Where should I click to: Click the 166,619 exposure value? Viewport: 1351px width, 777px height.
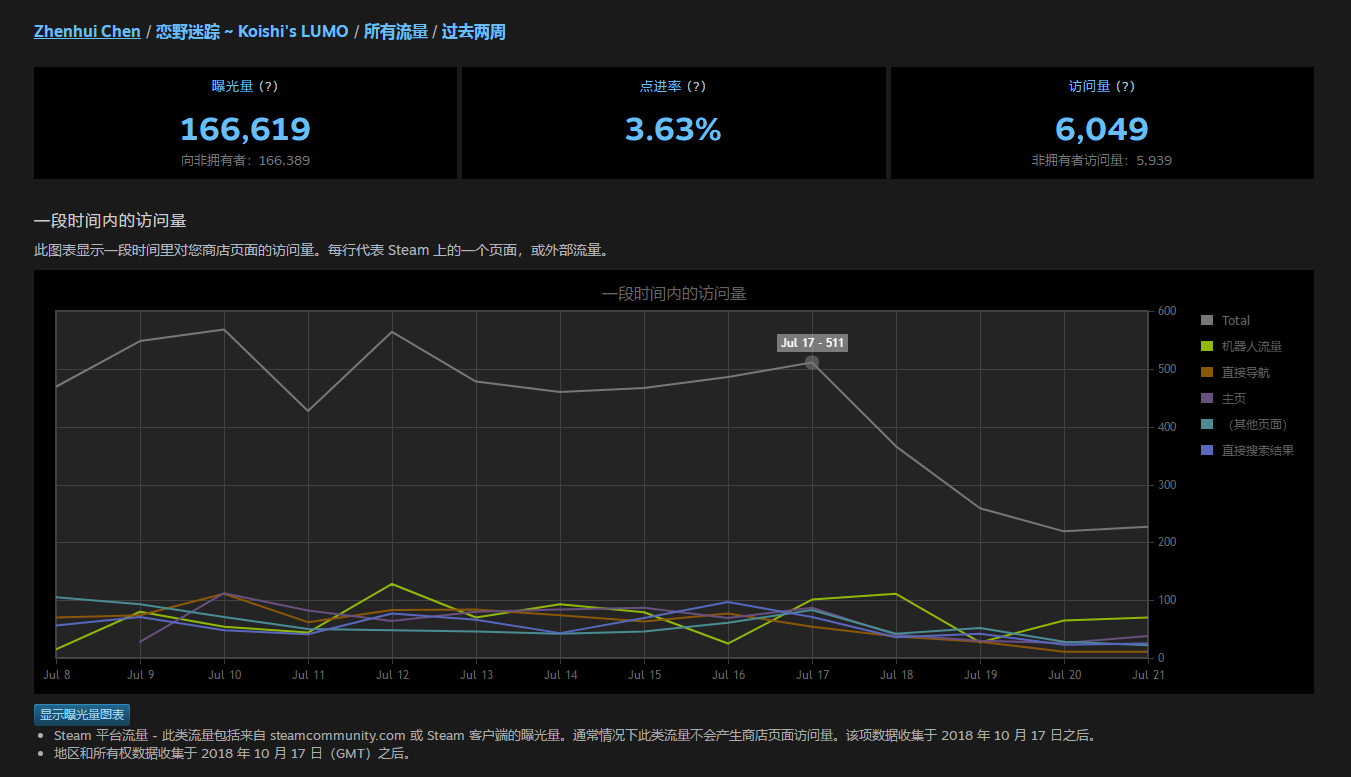click(x=245, y=129)
